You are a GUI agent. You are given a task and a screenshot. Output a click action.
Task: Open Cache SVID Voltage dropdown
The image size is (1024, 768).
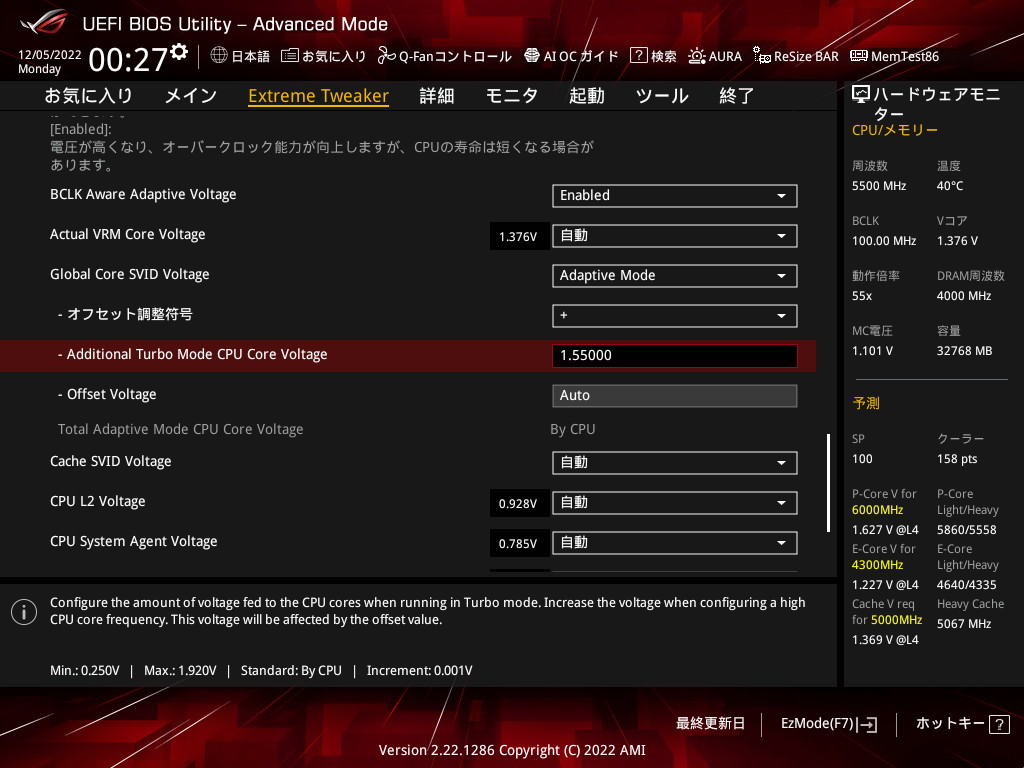click(x=675, y=462)
